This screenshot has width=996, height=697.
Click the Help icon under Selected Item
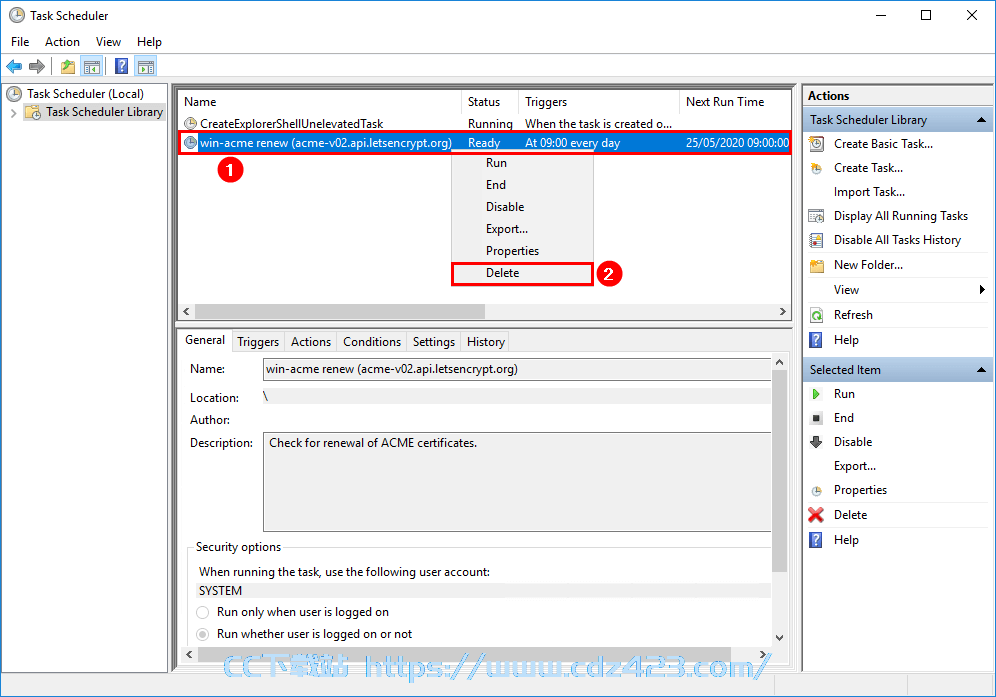point(816,540)
